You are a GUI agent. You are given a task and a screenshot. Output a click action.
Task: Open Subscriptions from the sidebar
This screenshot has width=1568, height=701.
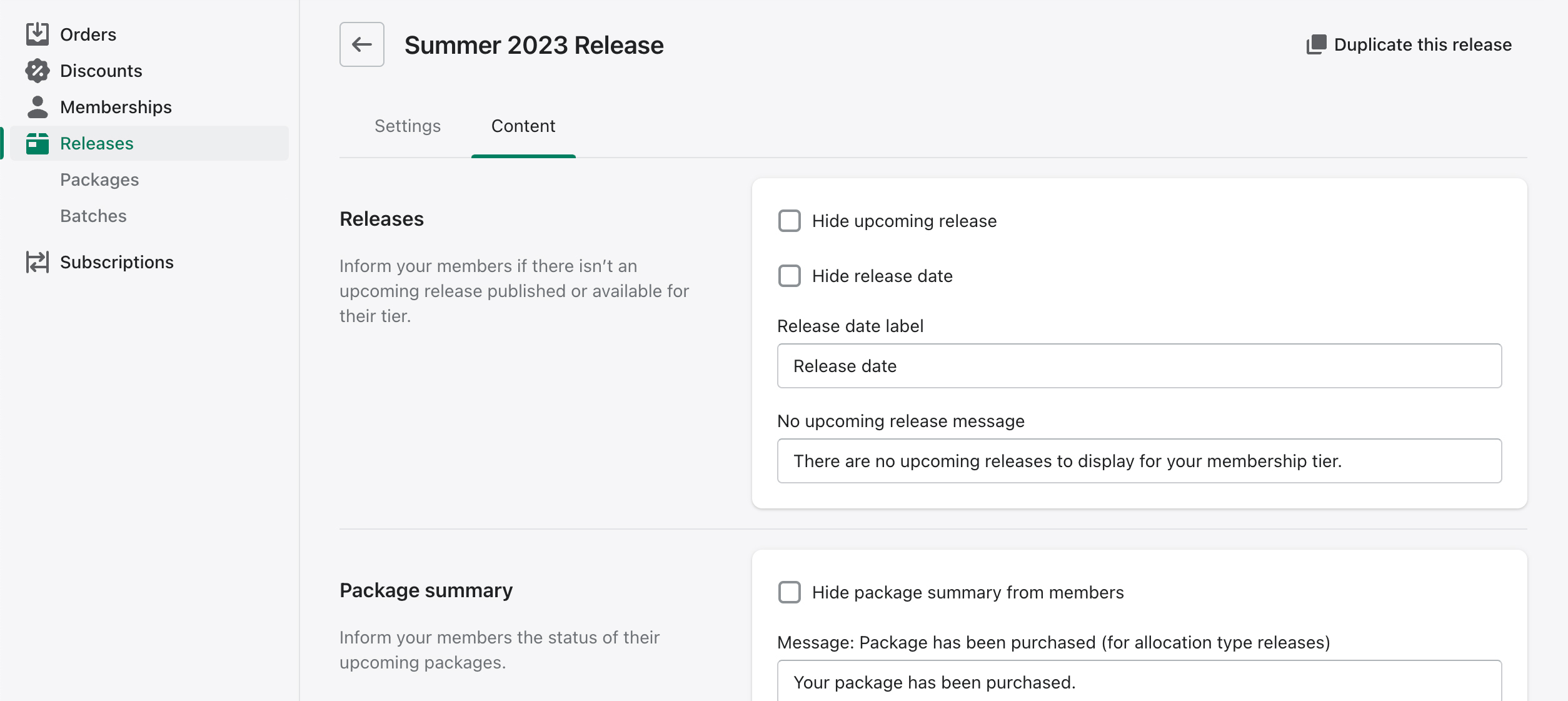[116, 262]
